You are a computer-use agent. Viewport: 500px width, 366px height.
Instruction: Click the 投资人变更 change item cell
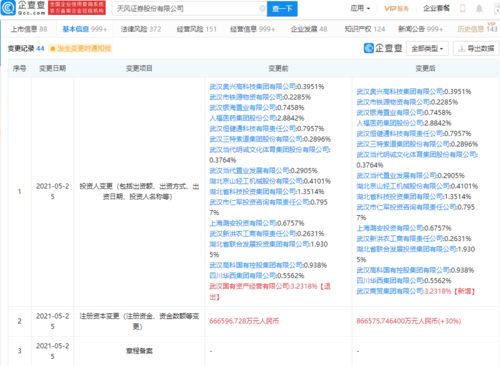click(x=139, y=191)
